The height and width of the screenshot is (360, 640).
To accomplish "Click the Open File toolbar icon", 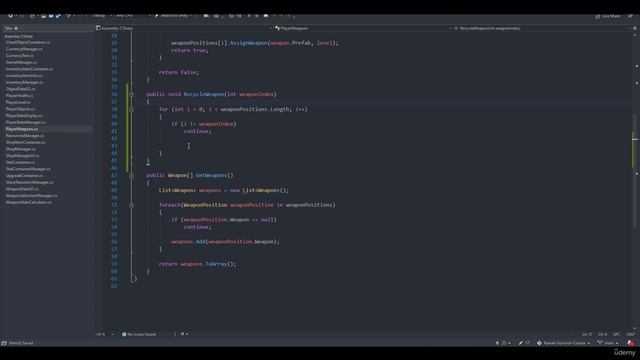I will tap(43, 16).
